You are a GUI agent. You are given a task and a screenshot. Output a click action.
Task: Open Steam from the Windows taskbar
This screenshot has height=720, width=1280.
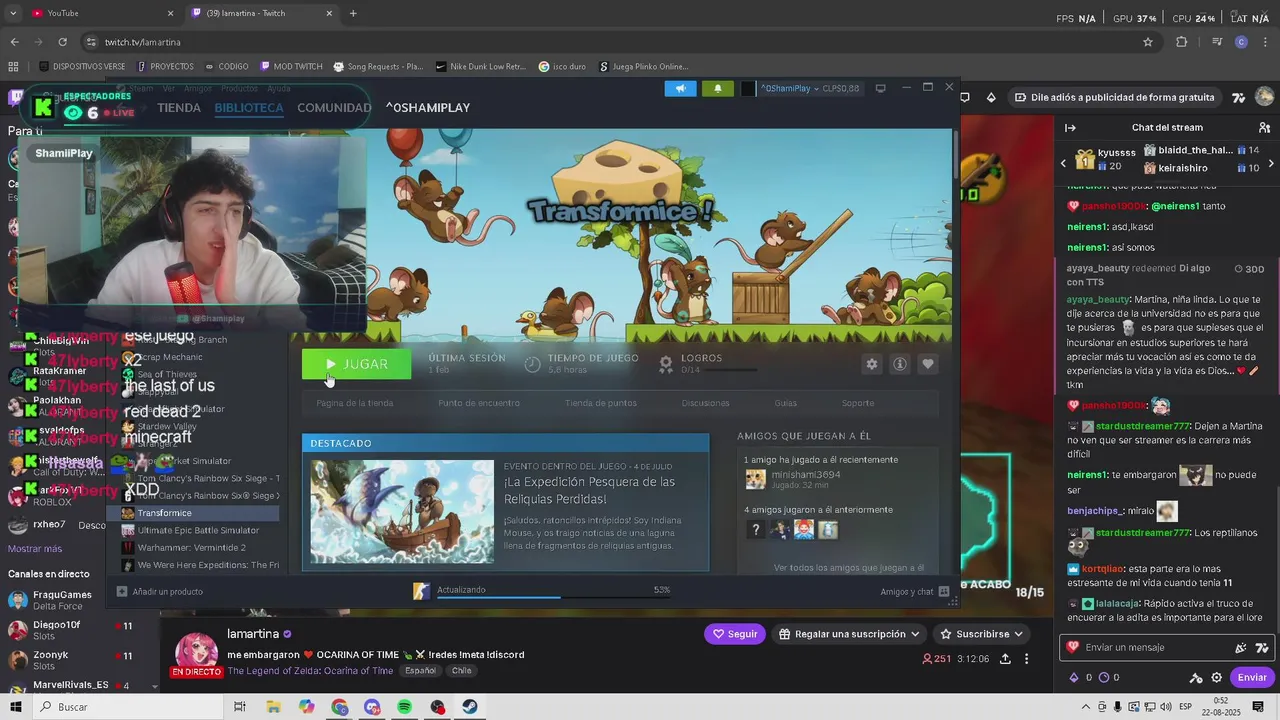click(469, 707)
